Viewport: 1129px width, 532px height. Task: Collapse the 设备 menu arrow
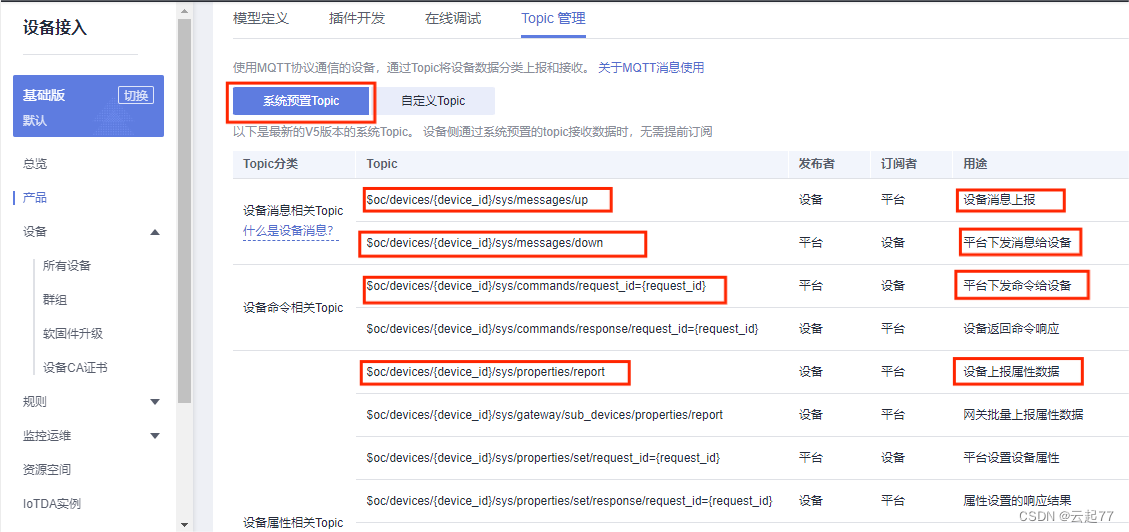pos(155,232)
